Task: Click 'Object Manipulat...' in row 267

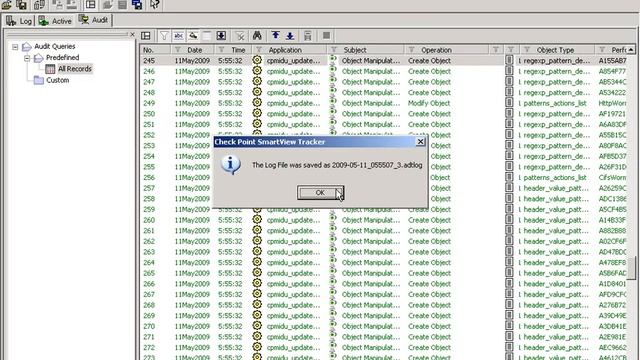Action: pos(371,294)
